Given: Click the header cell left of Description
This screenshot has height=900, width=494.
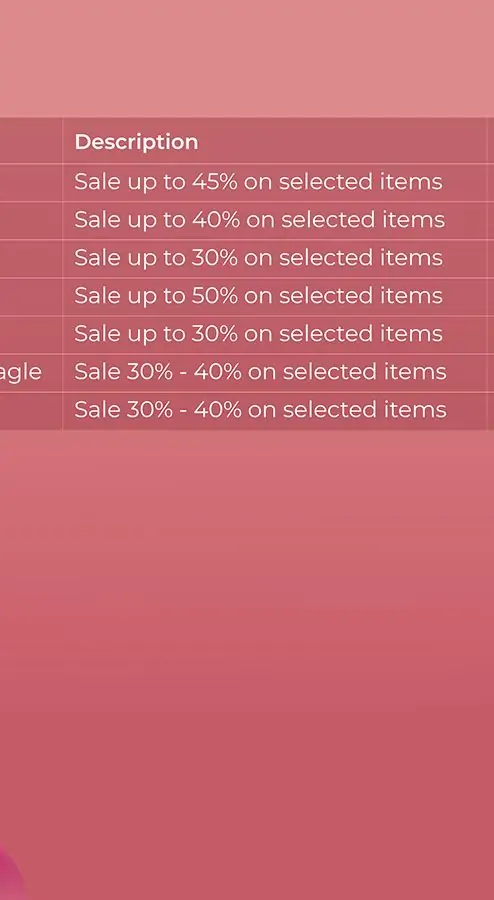Looking at the screenshot, I should (x=31, y=141).
